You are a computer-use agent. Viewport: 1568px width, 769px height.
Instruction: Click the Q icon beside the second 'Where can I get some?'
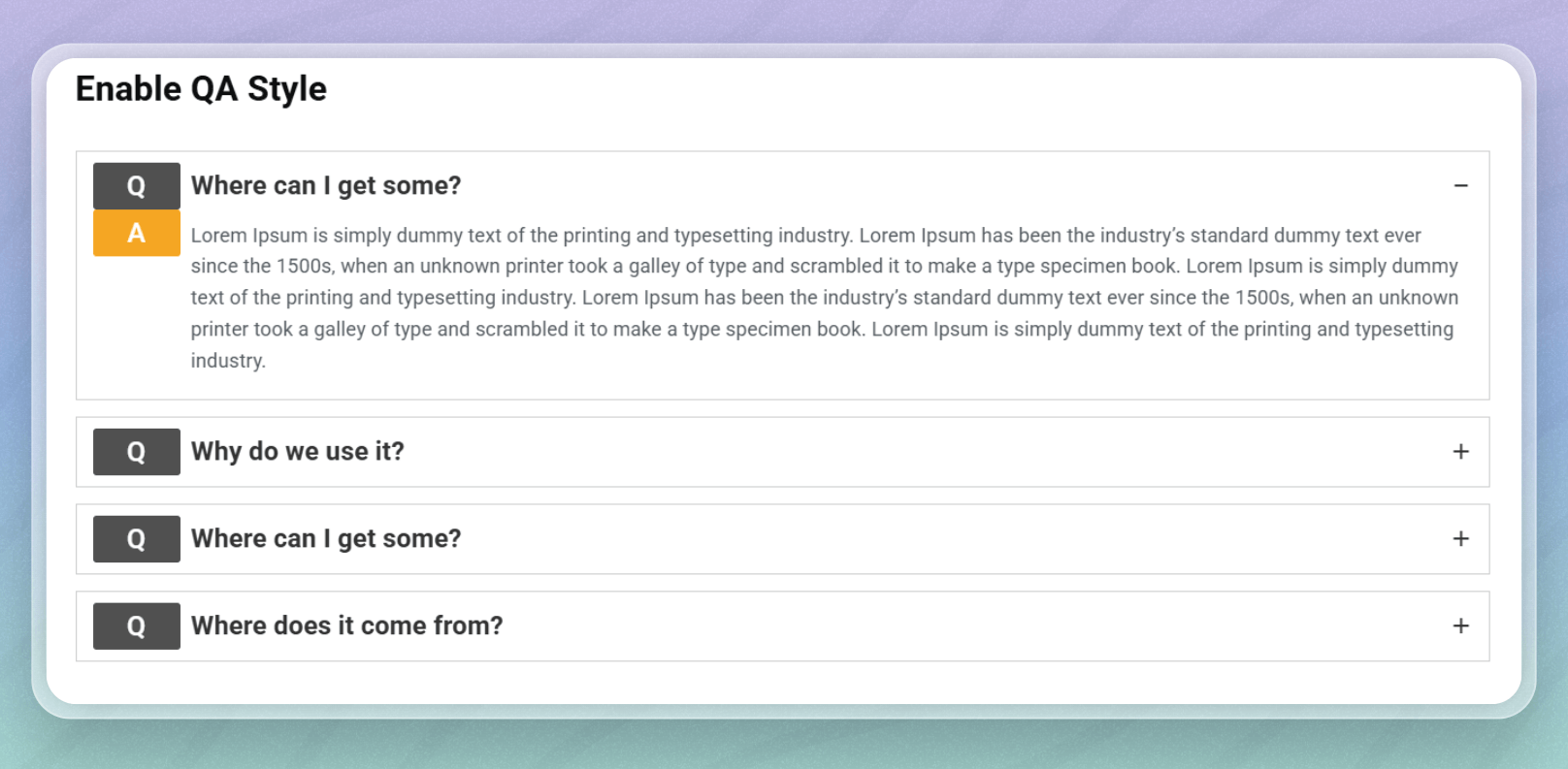tap(136, 539)
